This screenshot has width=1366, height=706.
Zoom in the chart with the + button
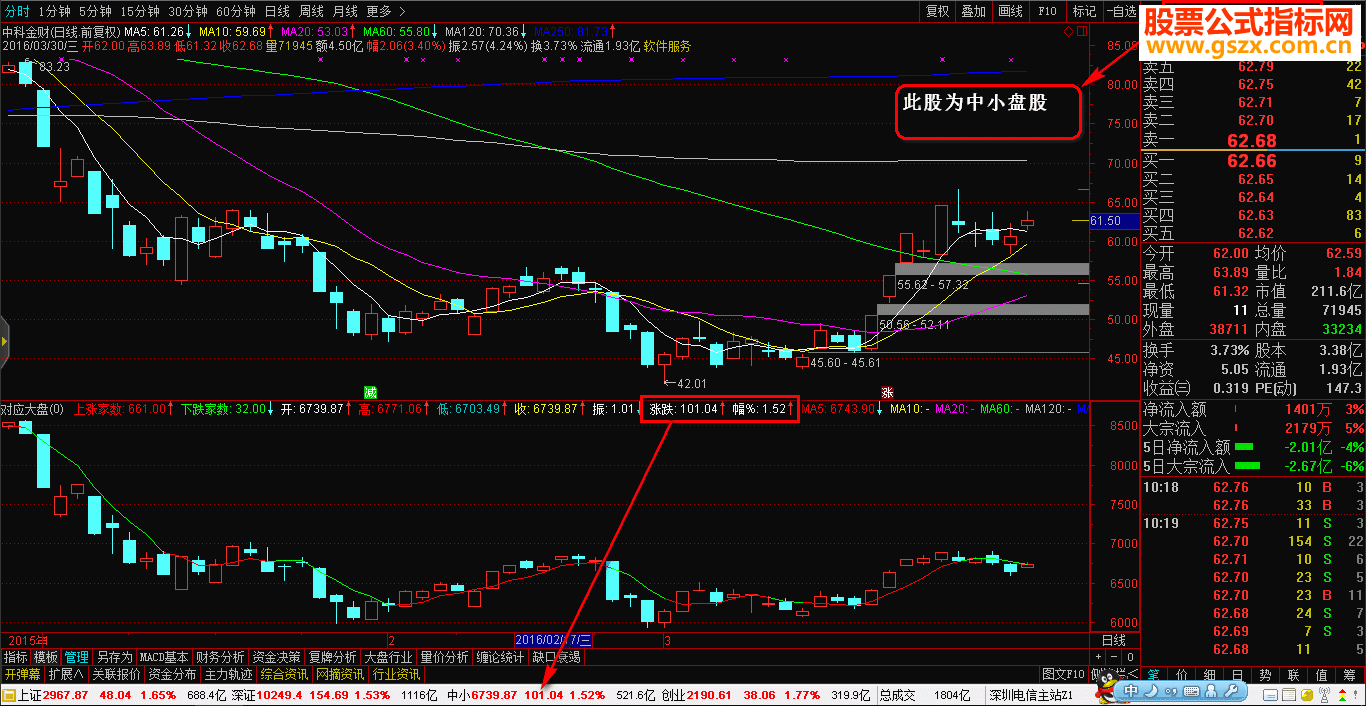(x=1098, y=657)
